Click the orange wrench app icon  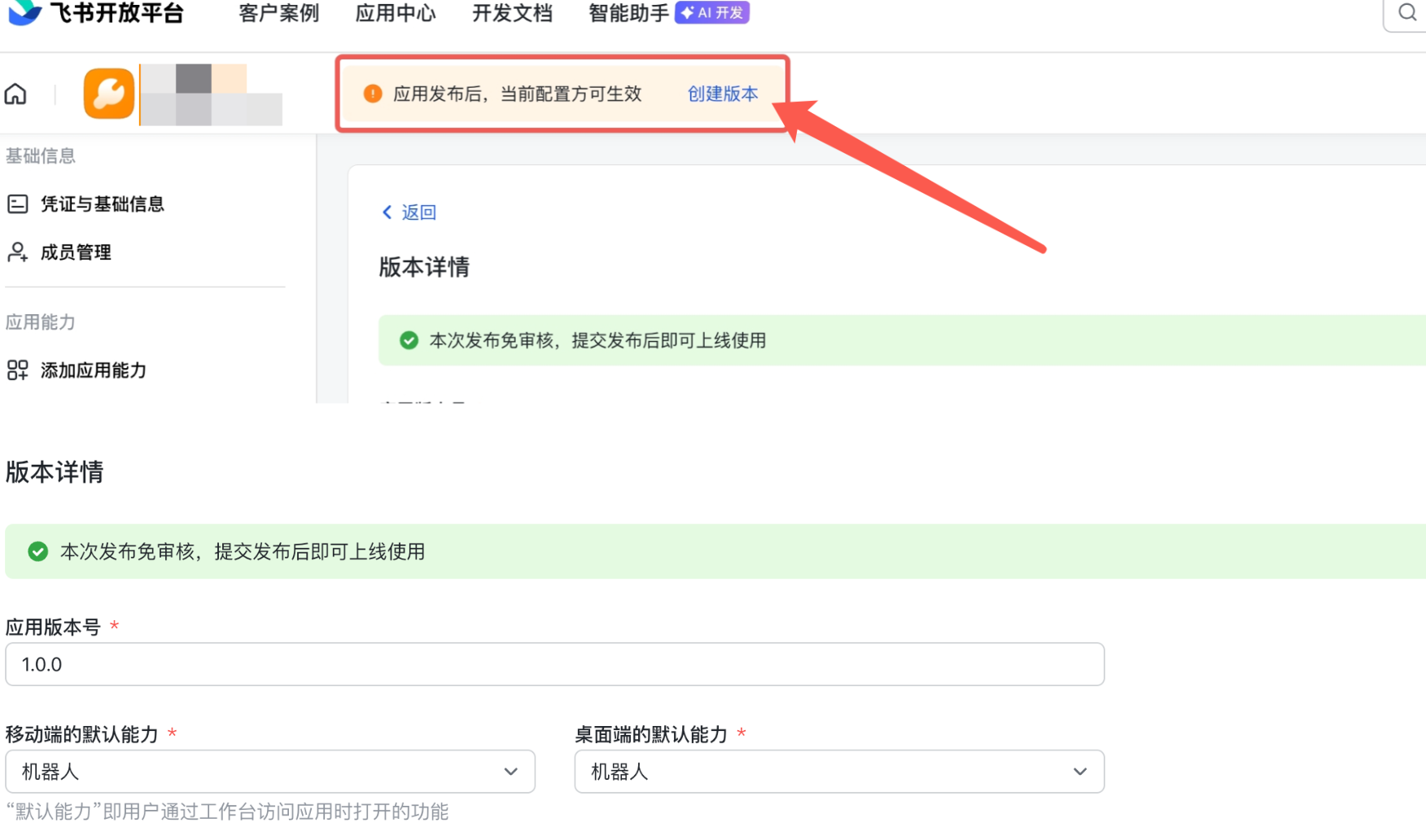click(109, 94)
